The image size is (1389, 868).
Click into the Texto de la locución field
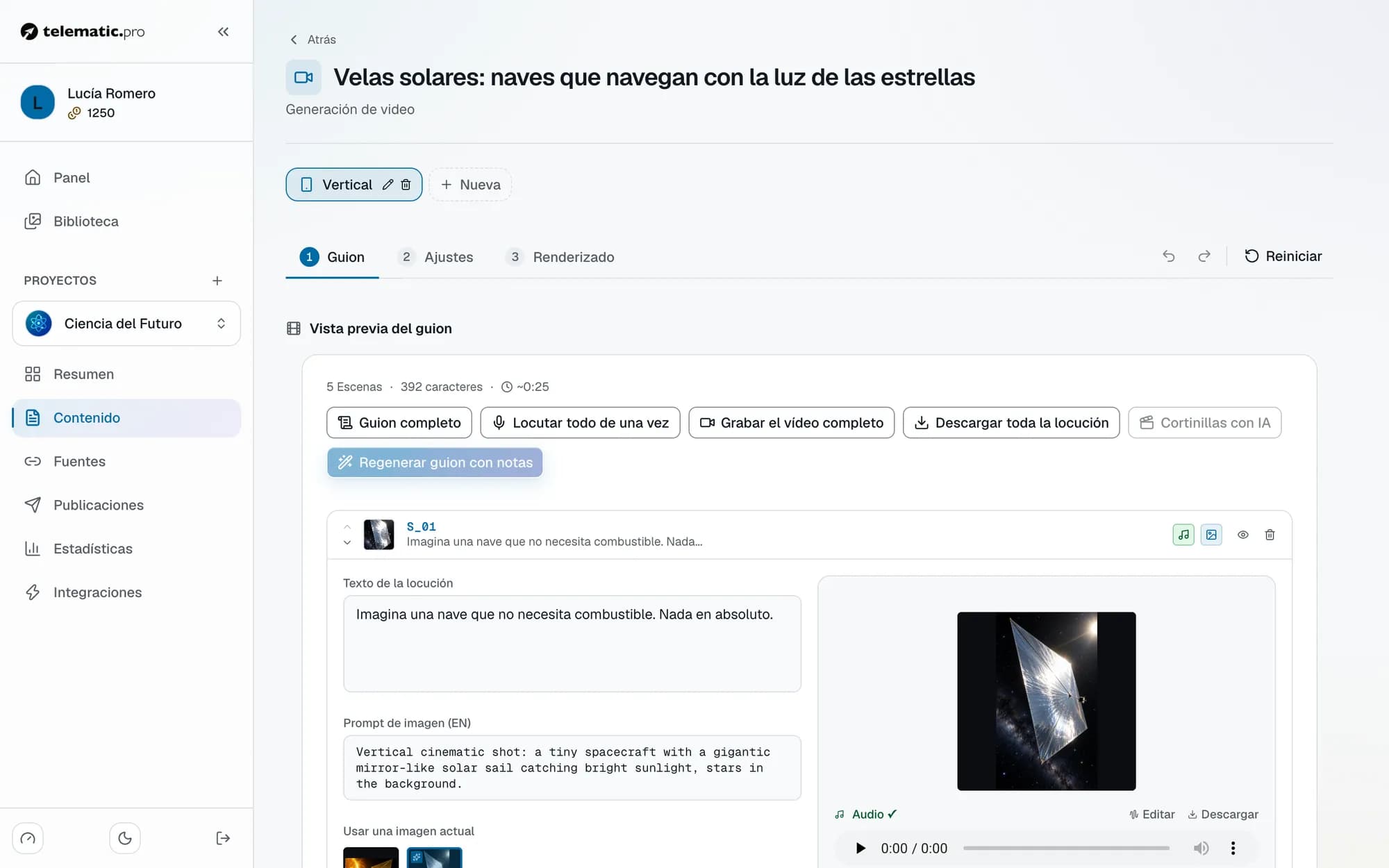tap(572, 644)
